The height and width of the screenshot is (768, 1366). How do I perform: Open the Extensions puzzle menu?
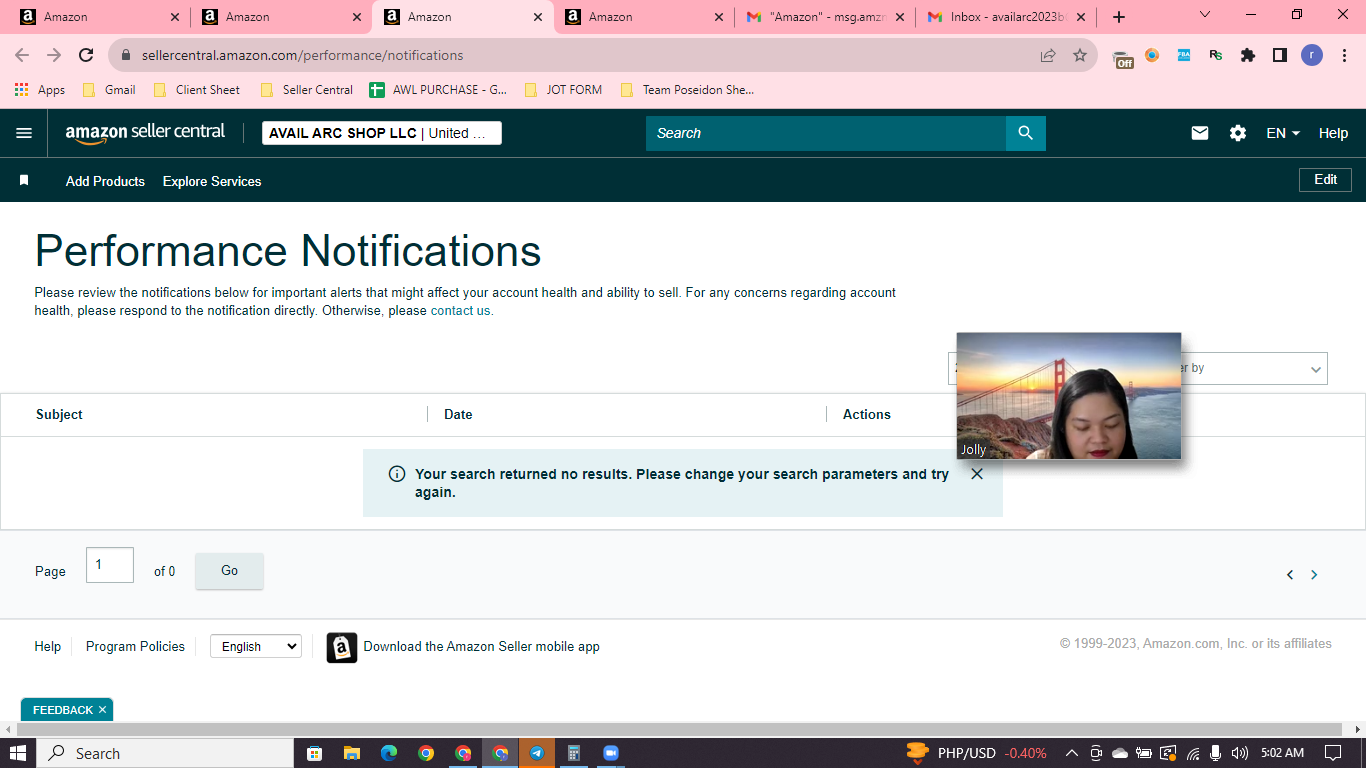1248,55
